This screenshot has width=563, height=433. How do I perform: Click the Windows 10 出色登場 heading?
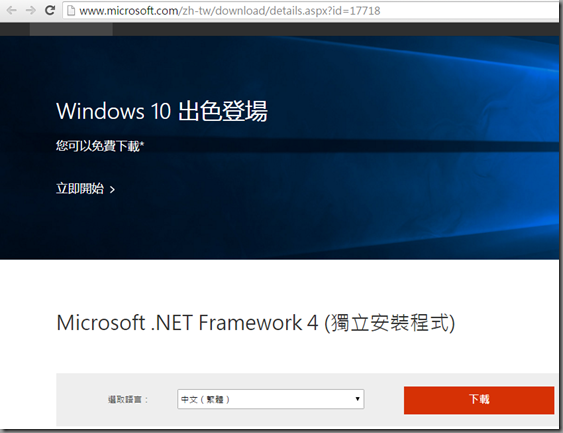coord(162,111)
